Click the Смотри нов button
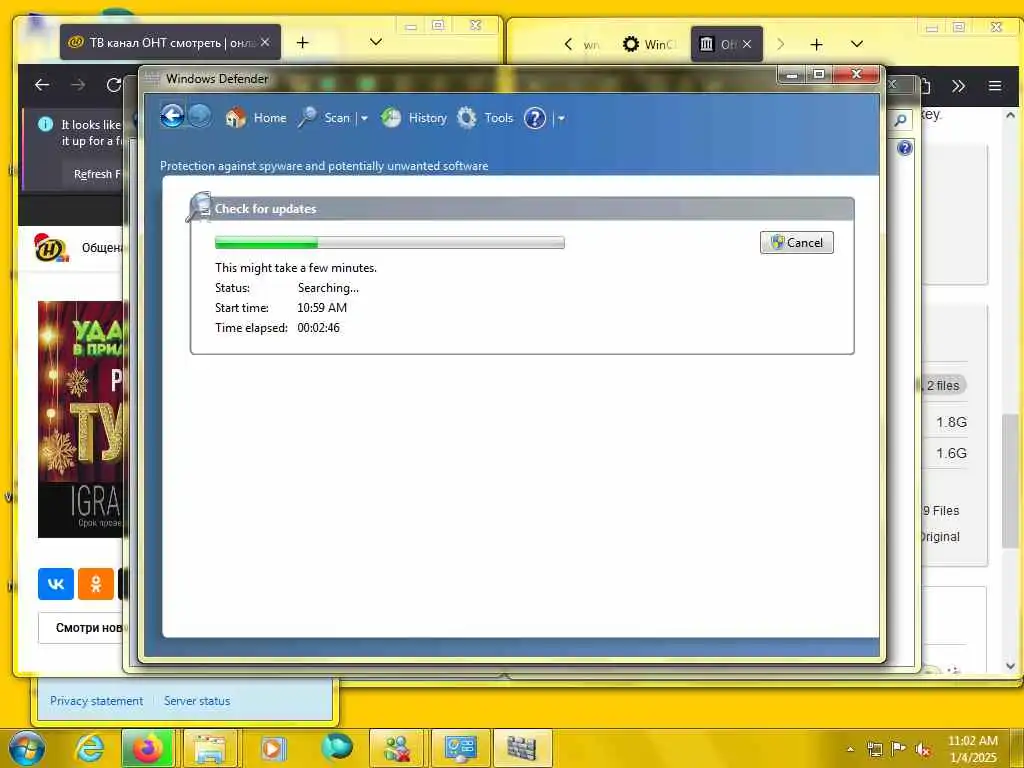Viewport: 1024px width, 768px height. (82, 628)
